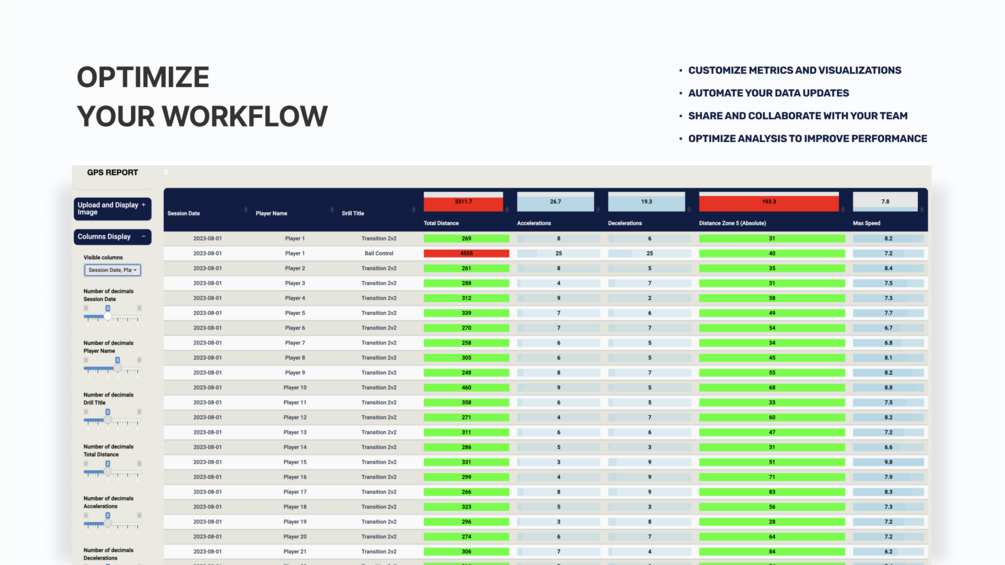Select the 'Ball Control' drill cell
The image size is (1005, 565).
tap(379, 254)
